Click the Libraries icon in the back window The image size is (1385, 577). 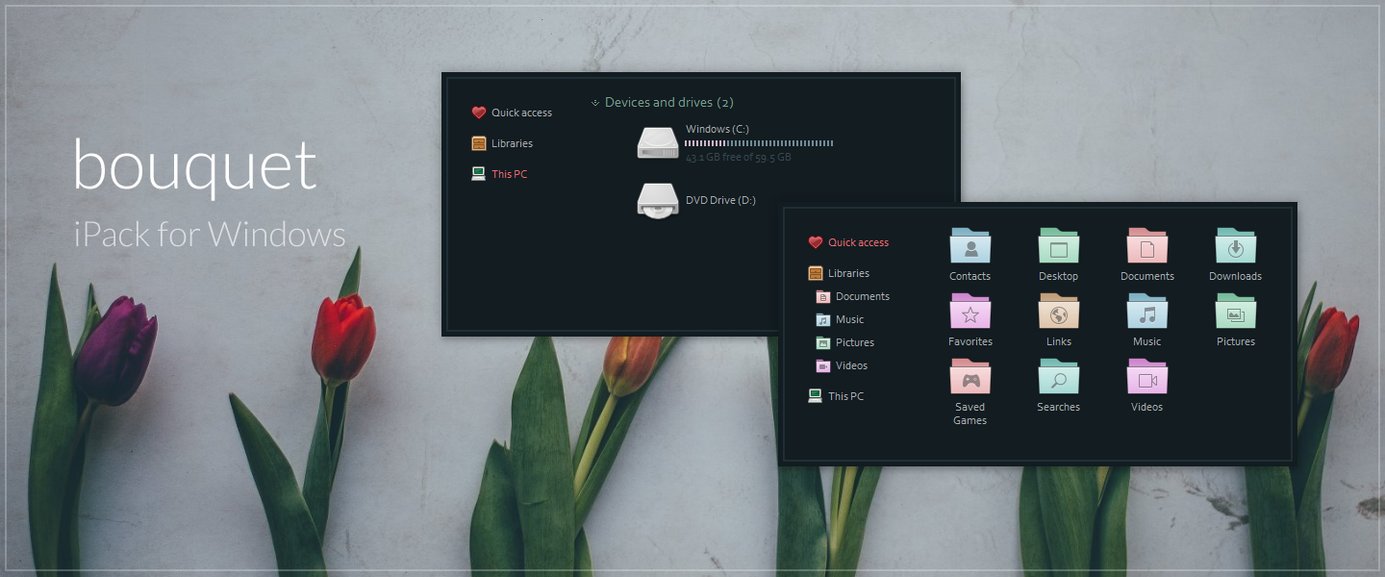[478, 143]
